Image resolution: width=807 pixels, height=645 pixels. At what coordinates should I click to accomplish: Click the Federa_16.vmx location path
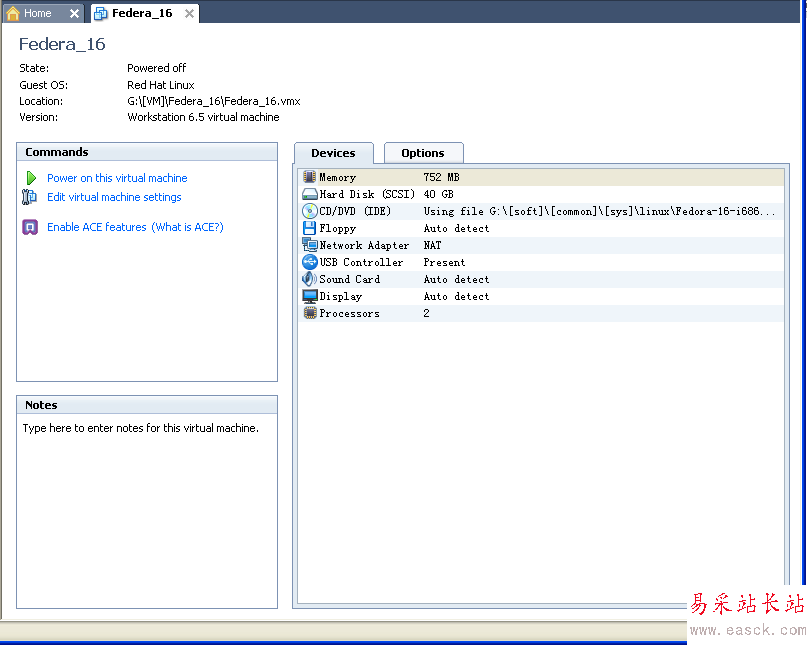[214, 101]
